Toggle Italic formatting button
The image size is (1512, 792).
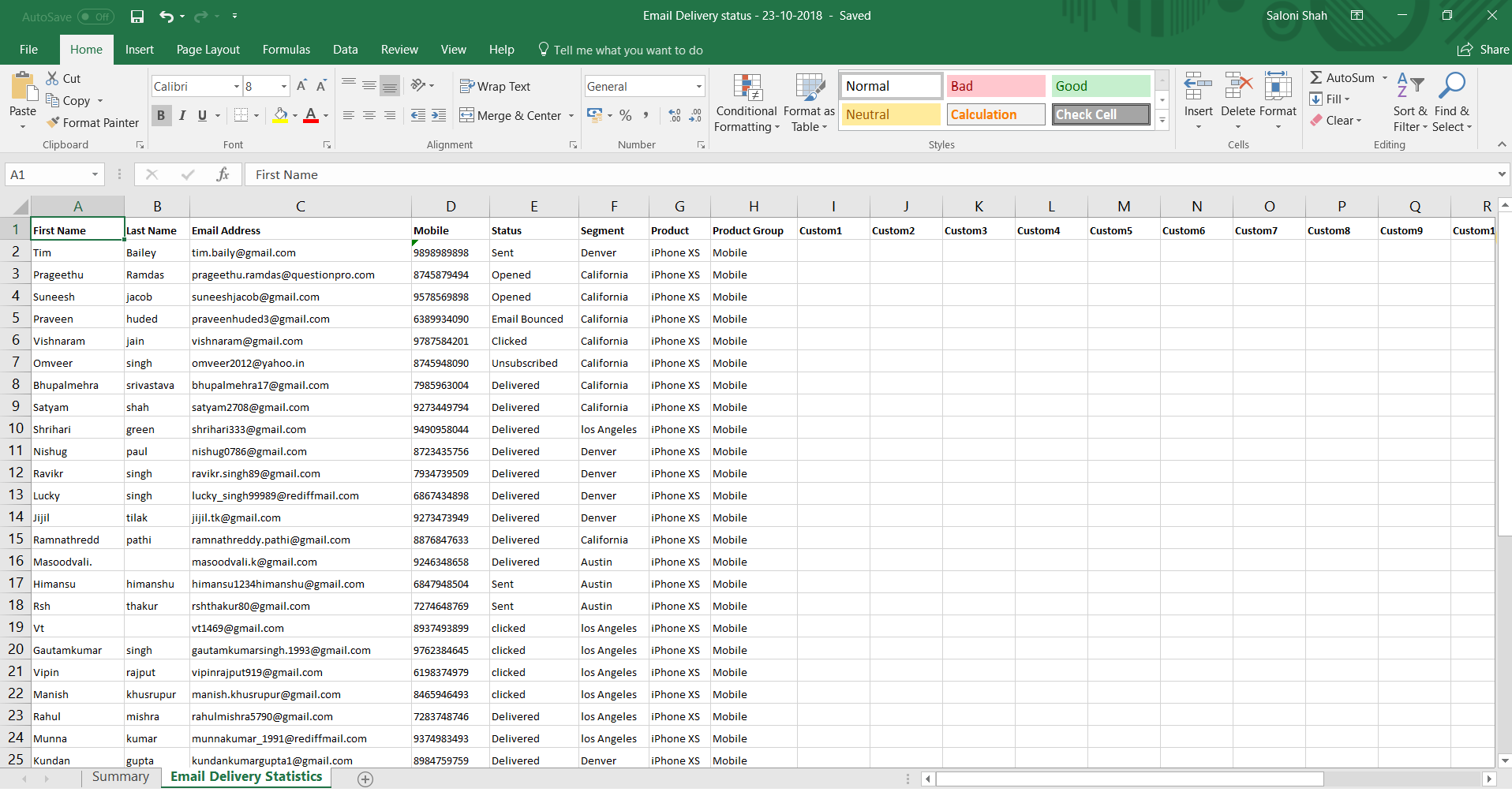182,115
